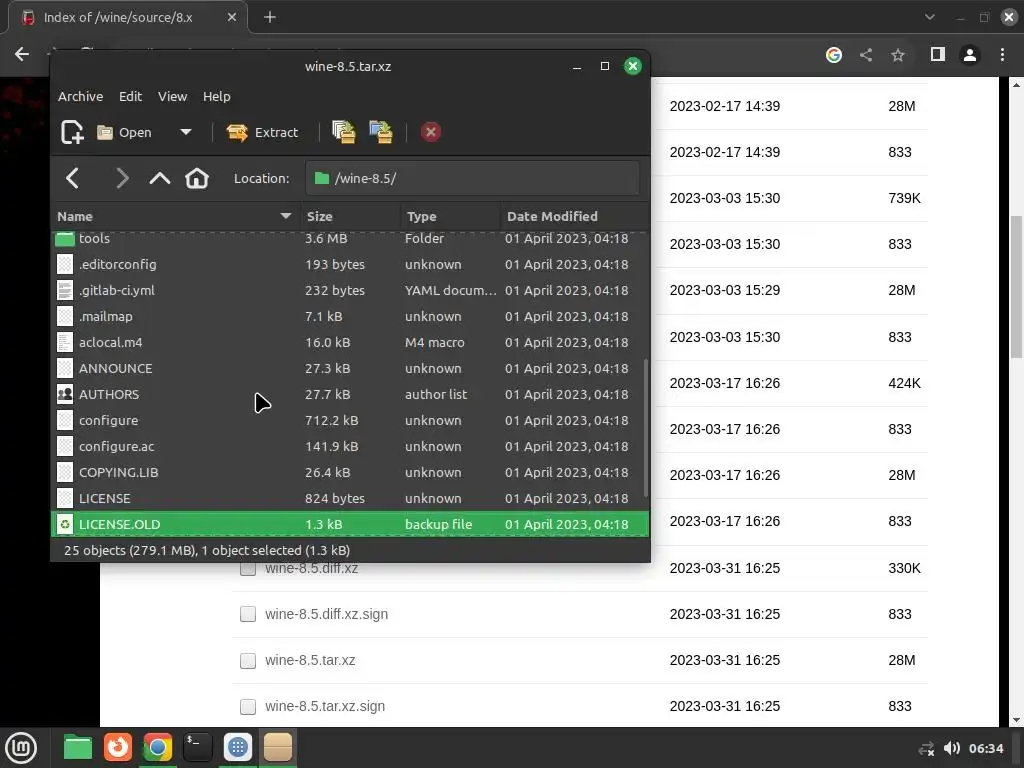Tick checkbox next to wine-8.5.diff.xz.sign
This screenshot has width=1024, height=768.
point(248,614)
